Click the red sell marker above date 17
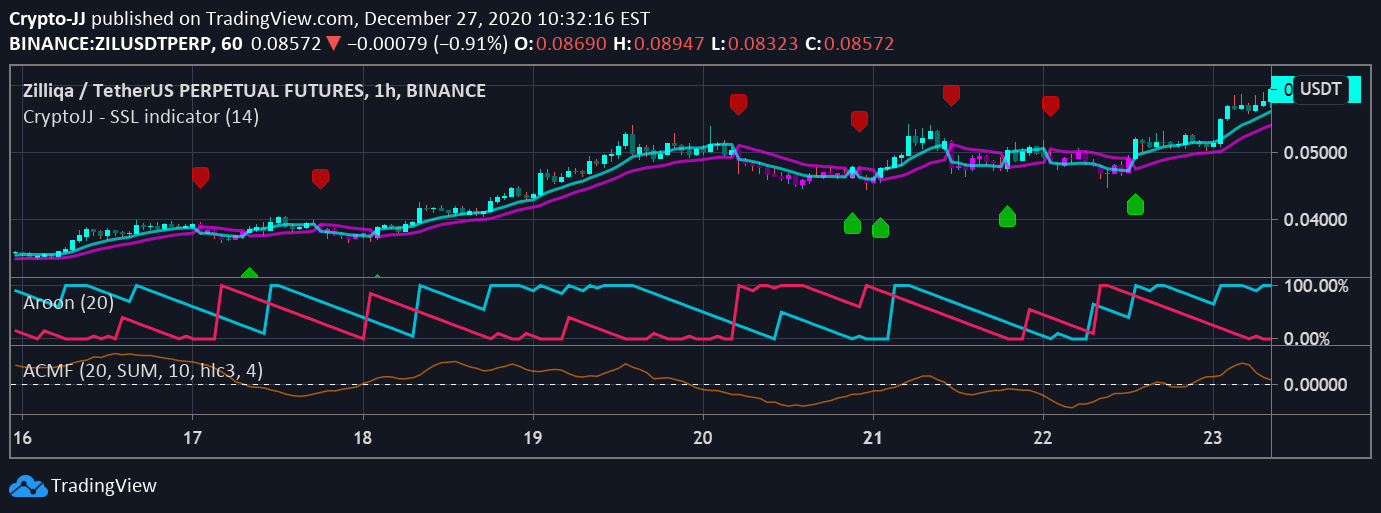The image size is (1381, 513). pos(201,177)
